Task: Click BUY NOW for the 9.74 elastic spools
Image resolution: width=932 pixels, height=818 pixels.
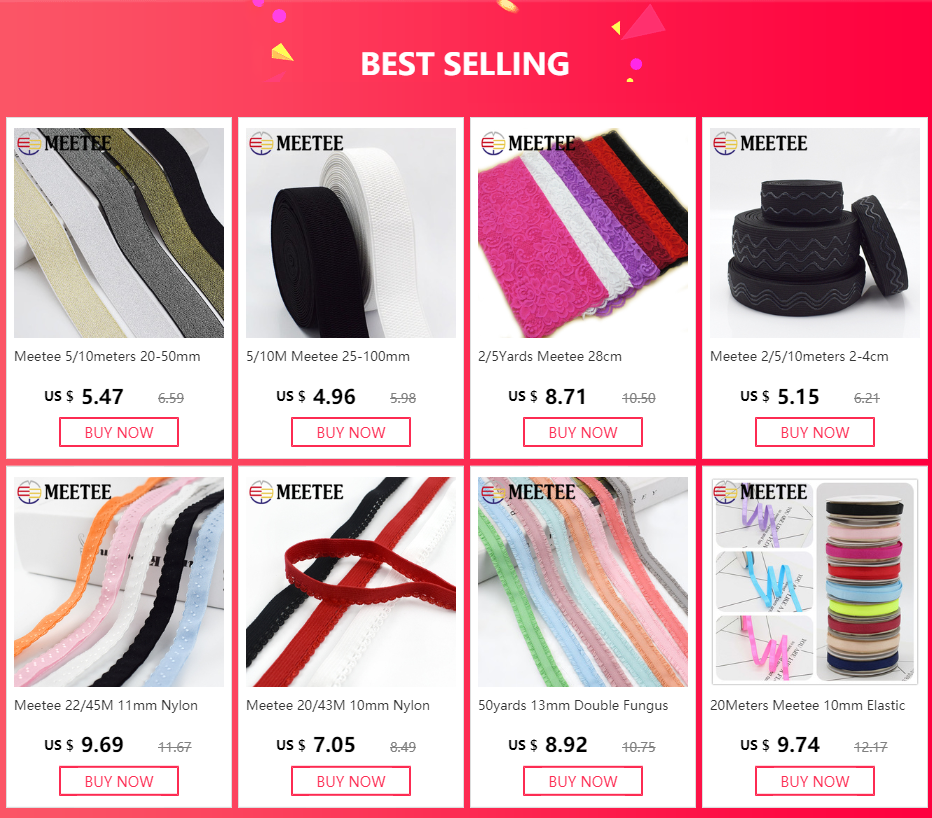Action: coord(815,781)
